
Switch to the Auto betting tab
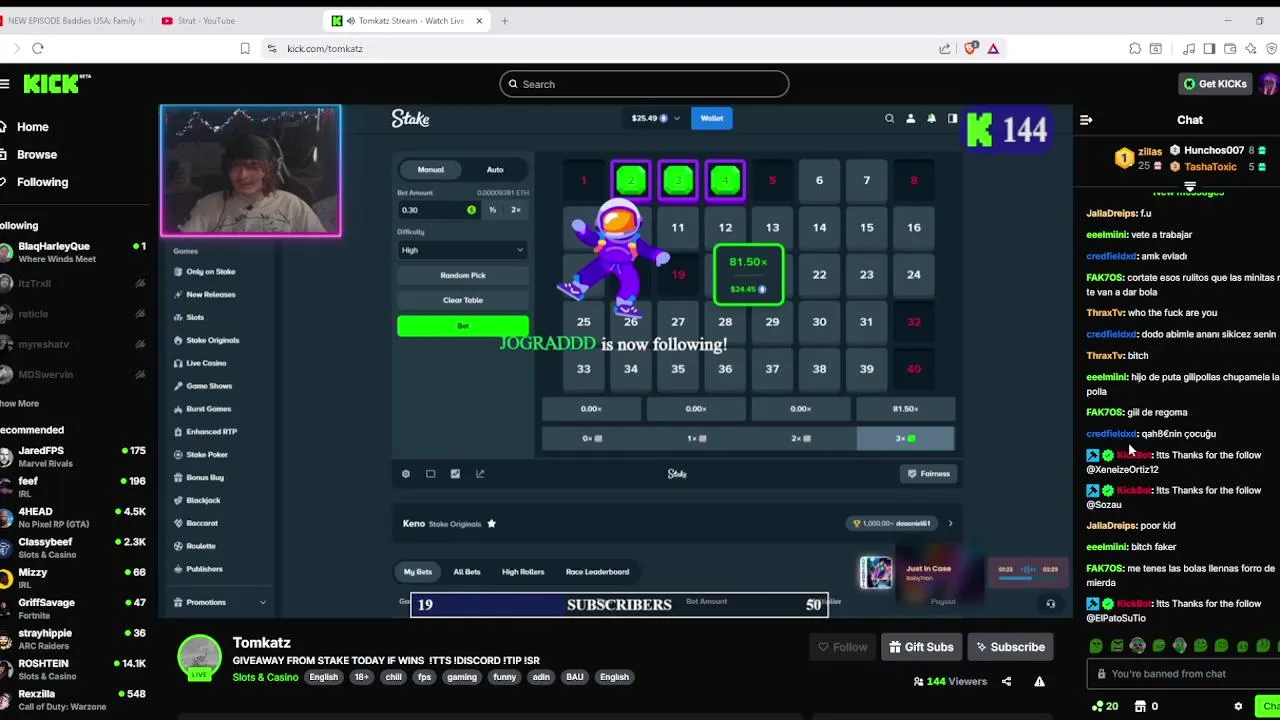(495, 169)
